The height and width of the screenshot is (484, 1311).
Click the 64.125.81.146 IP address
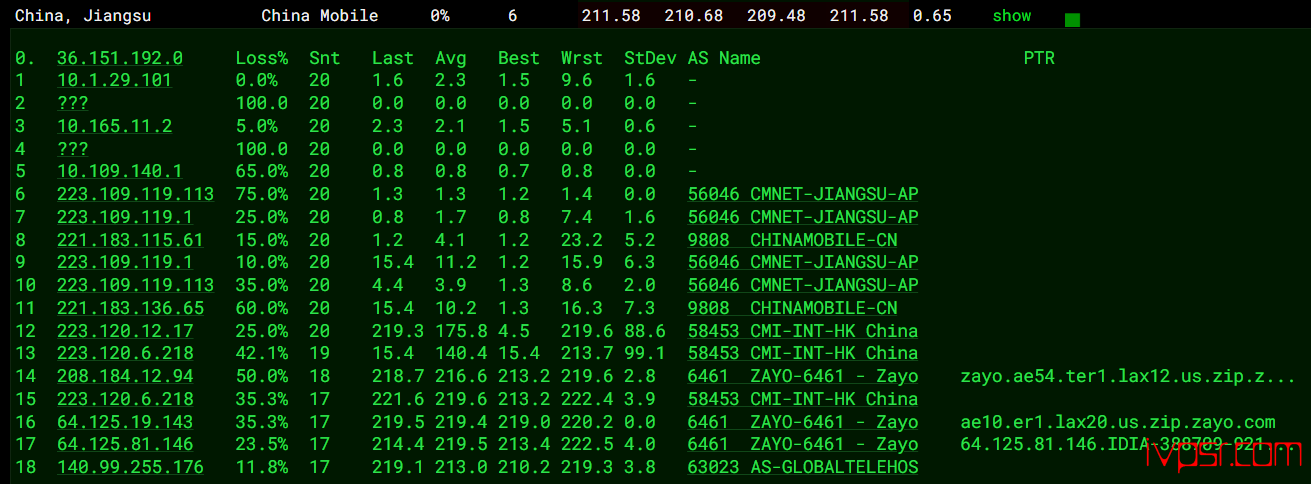pyautogui.click(x=125, y=444)
